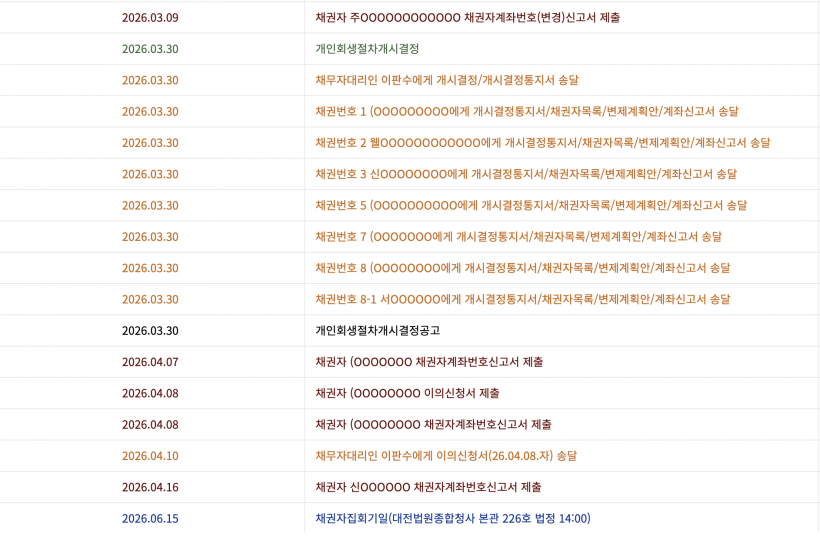The width and height of the screenshot is (820, 547).
Task: Click the 채권자 이의신청서 제출 entry
Action: point(407,393)
